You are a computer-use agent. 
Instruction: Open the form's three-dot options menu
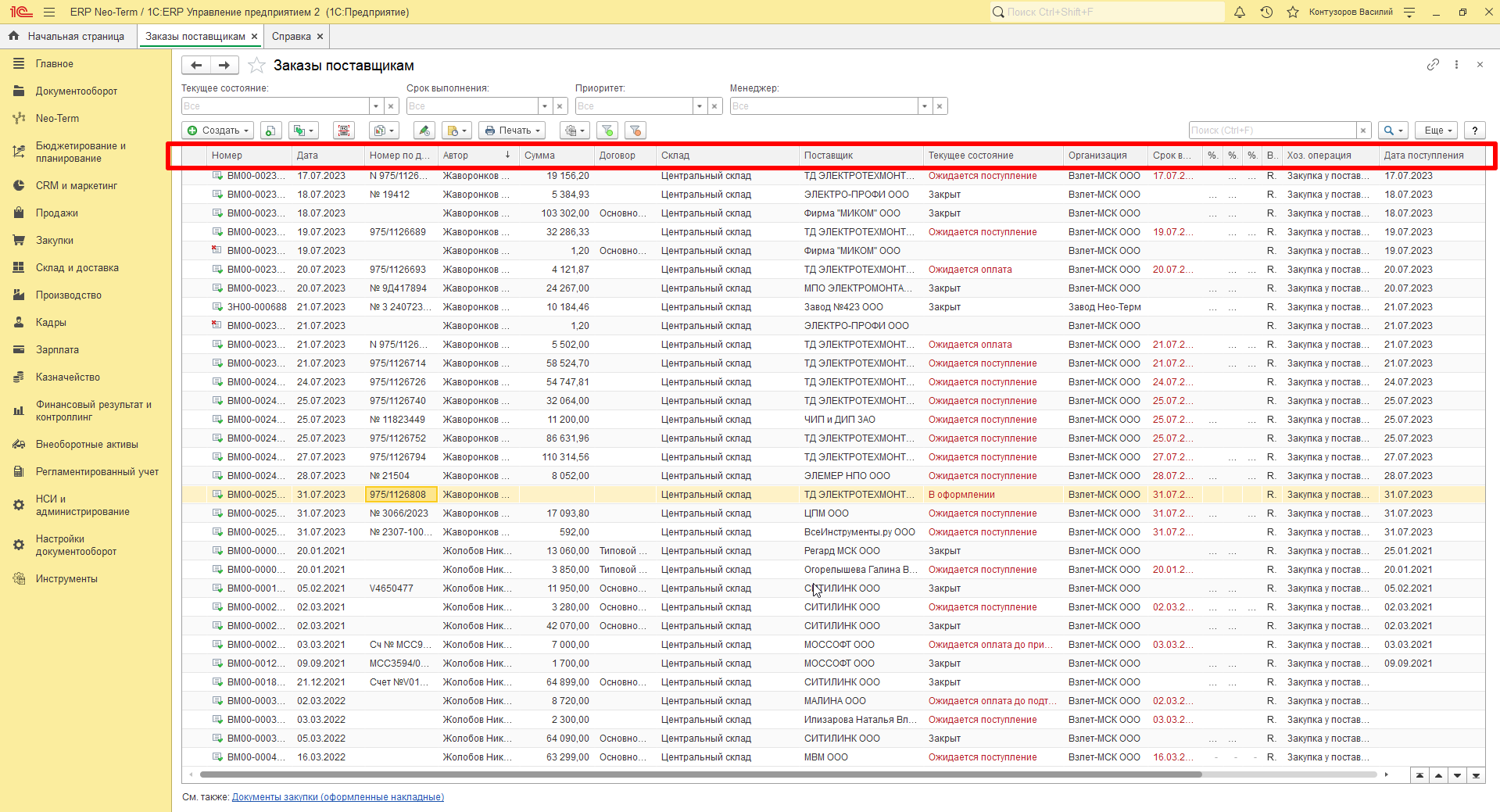(1456, 65)
